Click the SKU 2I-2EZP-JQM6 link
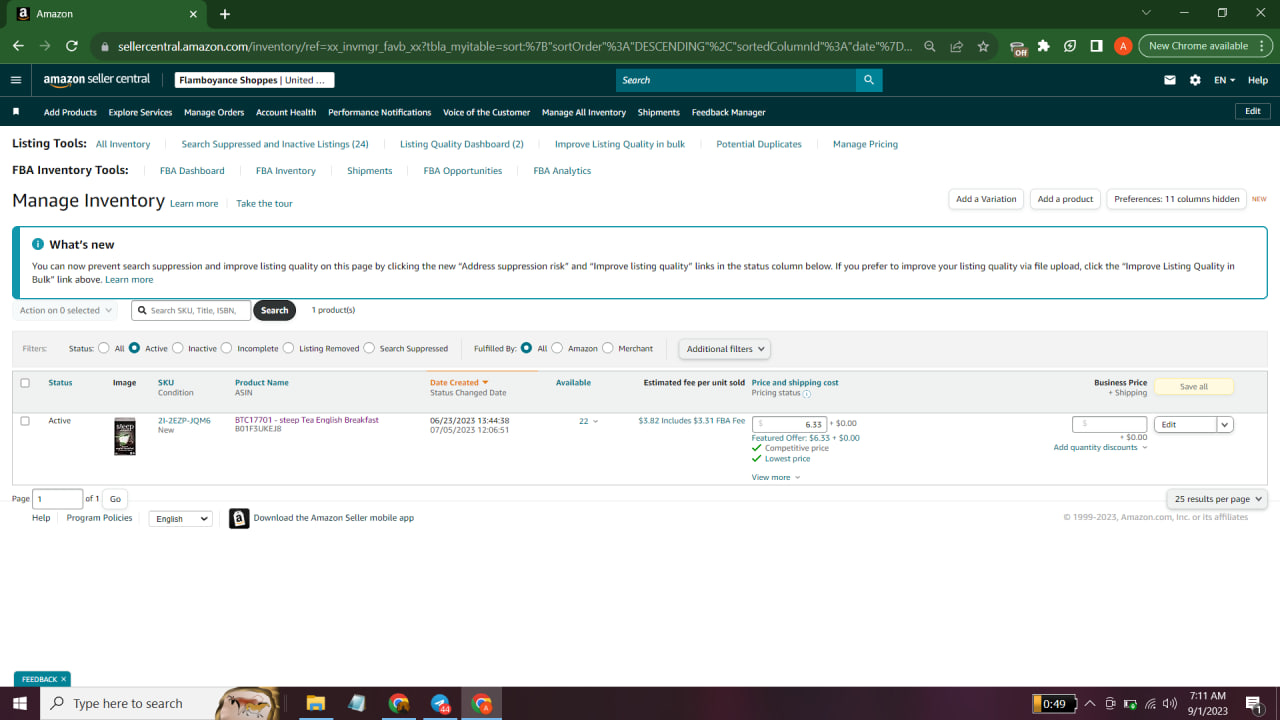This screenshot has width=1280, height=720. click(184, 421)
